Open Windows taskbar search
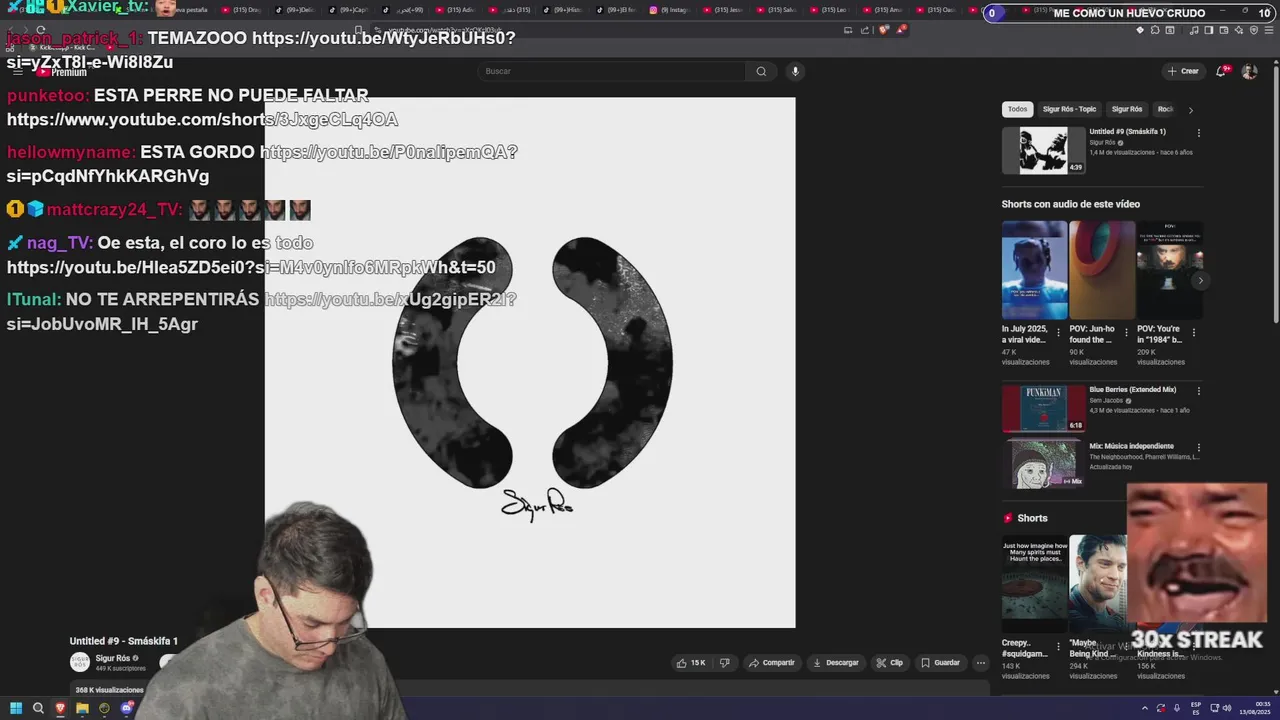1280x720 pixels. coord(38,708)
